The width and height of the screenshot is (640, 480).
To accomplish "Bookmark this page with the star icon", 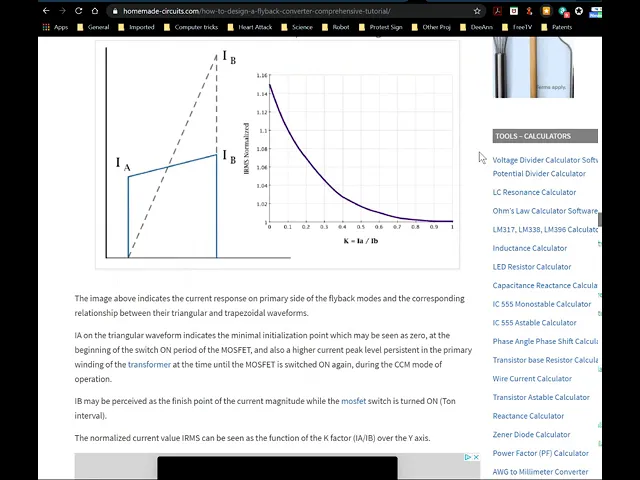I will (477, 11).
